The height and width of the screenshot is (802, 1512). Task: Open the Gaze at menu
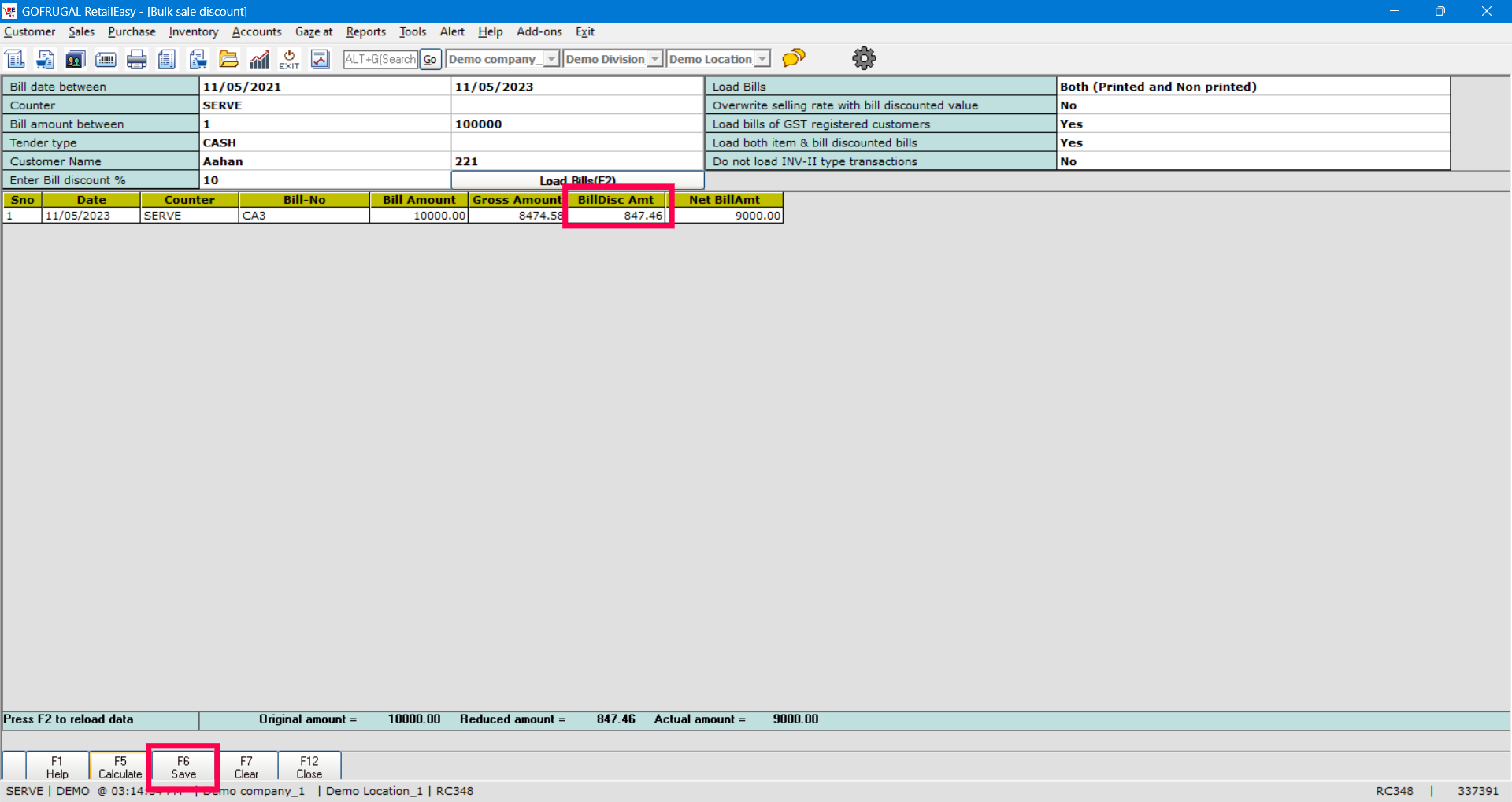click(313, 31)
